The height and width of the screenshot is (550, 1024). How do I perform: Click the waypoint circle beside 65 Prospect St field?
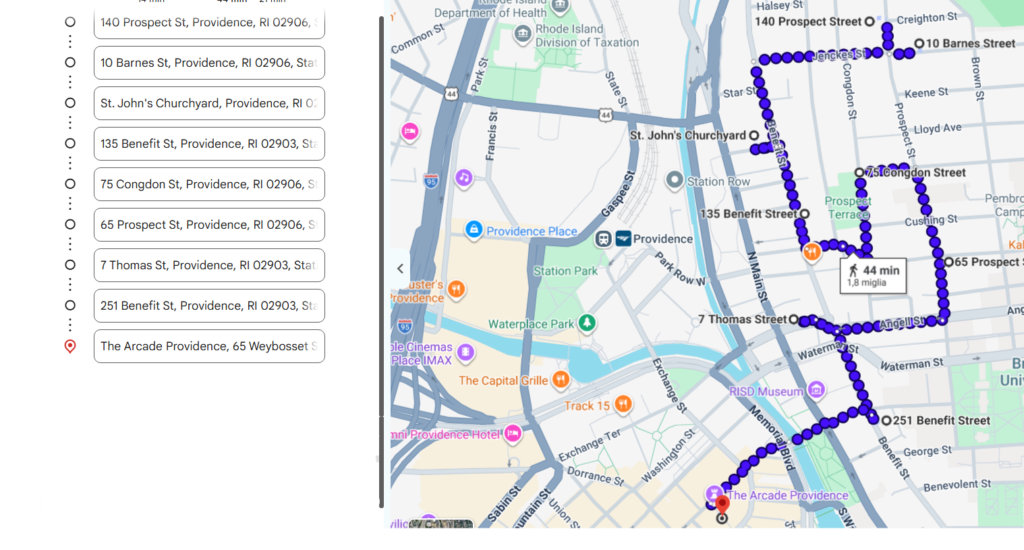[70, 225]
